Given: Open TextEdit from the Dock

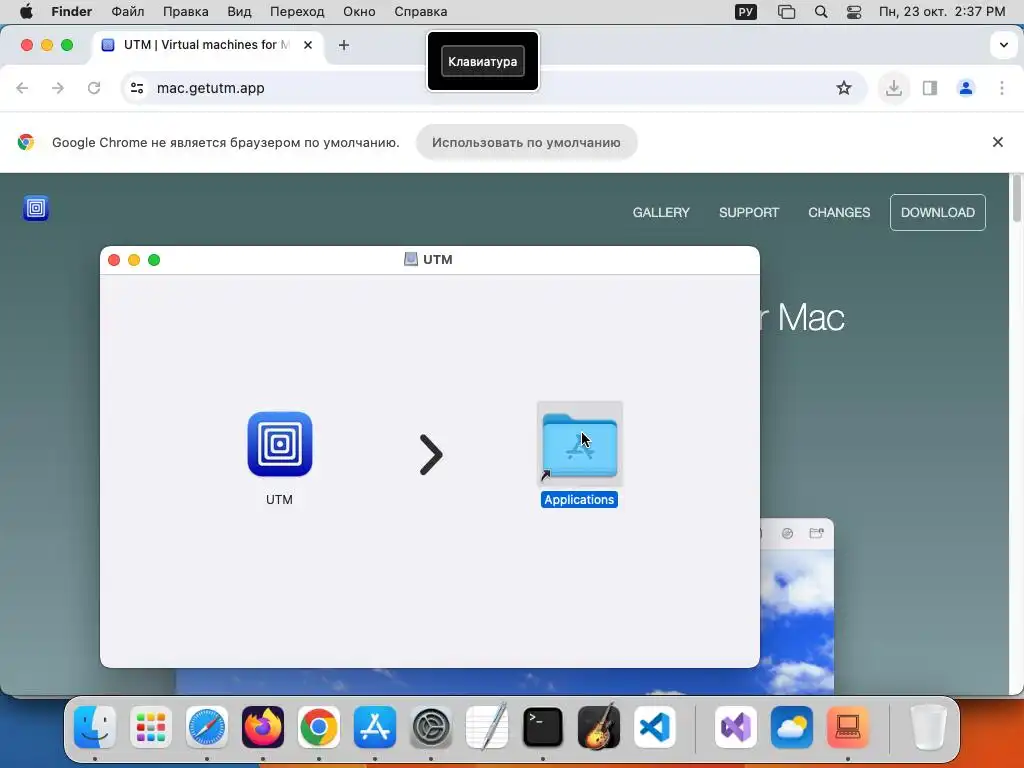Looking at the screenshot, I should tap(487, 726).
